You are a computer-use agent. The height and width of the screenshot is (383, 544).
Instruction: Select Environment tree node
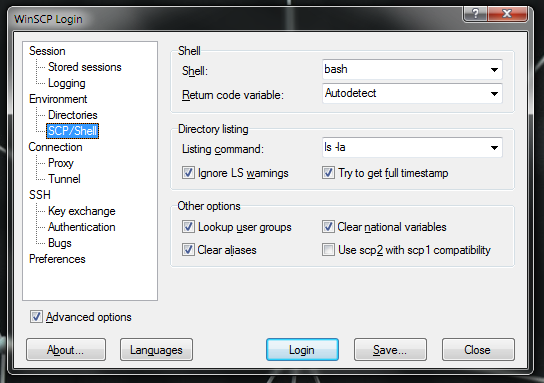(x=58, y=99)
